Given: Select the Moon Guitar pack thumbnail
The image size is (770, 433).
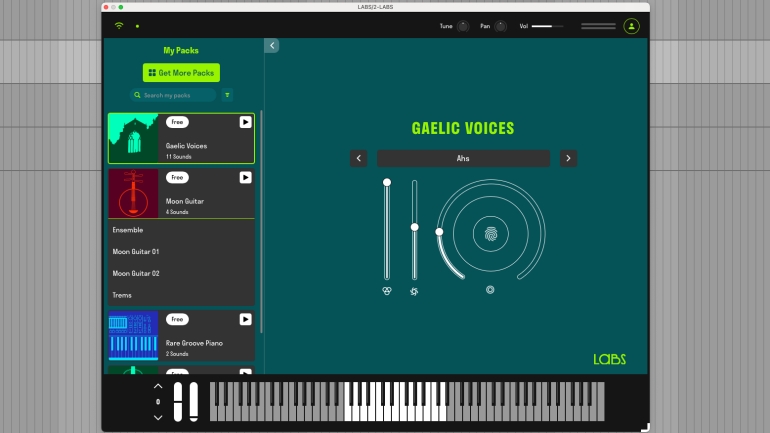Looking at the screenshot, I should coord(134,193).
